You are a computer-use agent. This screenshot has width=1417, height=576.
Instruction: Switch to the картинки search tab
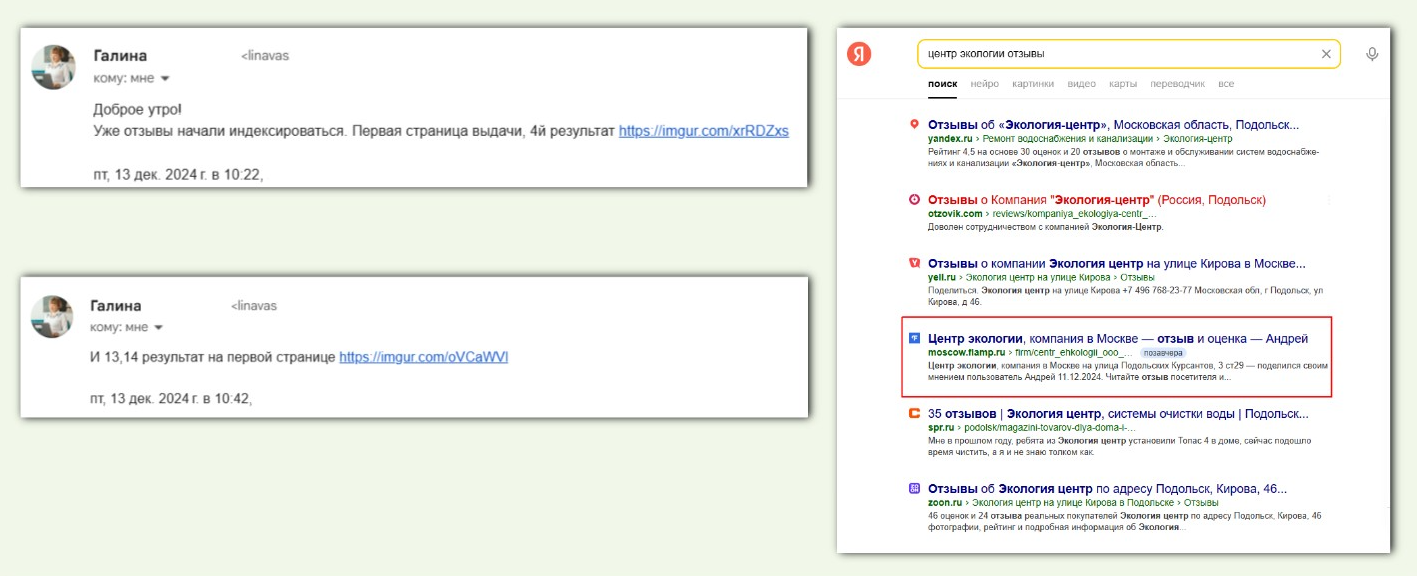click(1032, 84)
